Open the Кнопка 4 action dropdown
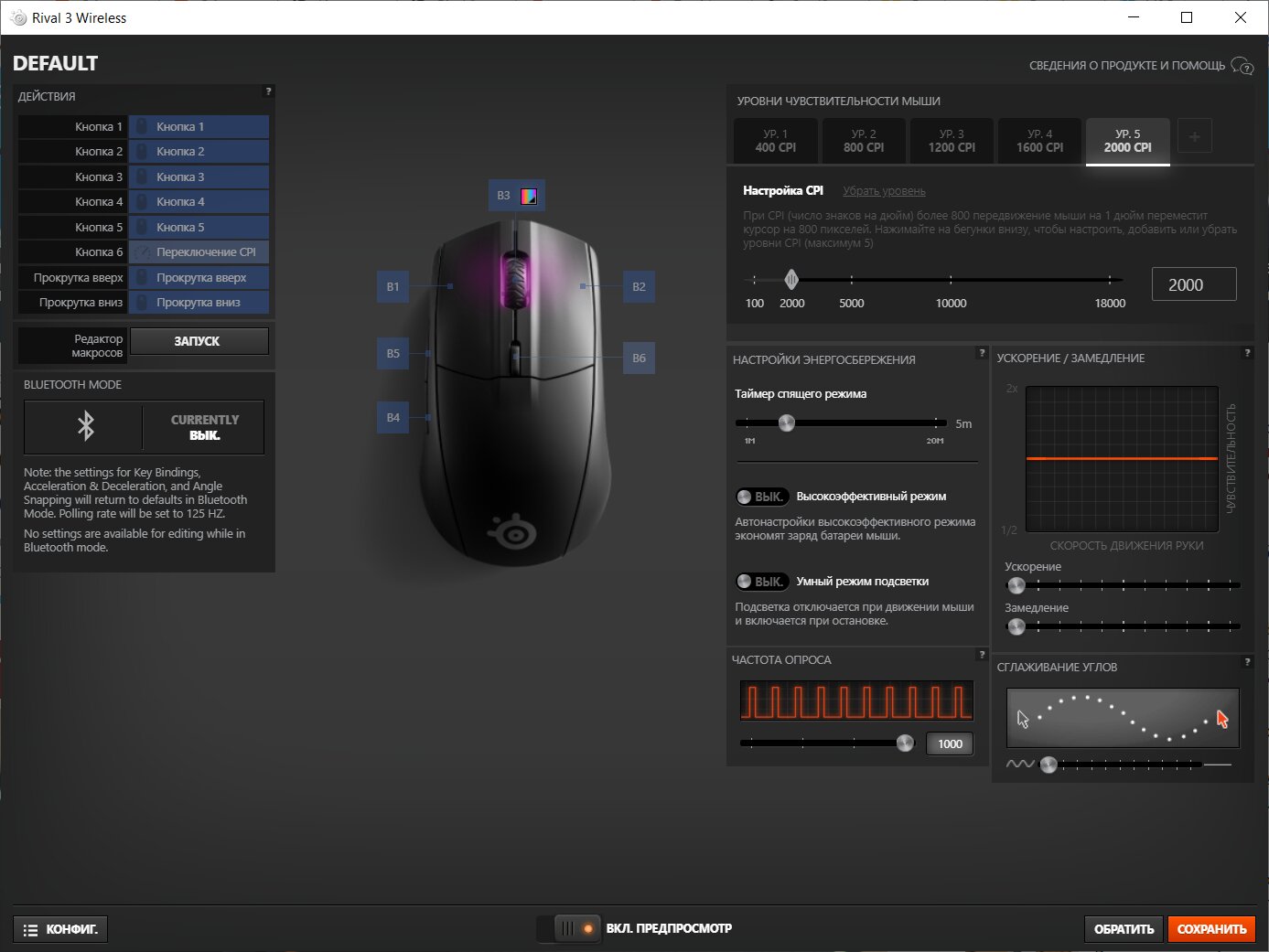 pos(199,202)
